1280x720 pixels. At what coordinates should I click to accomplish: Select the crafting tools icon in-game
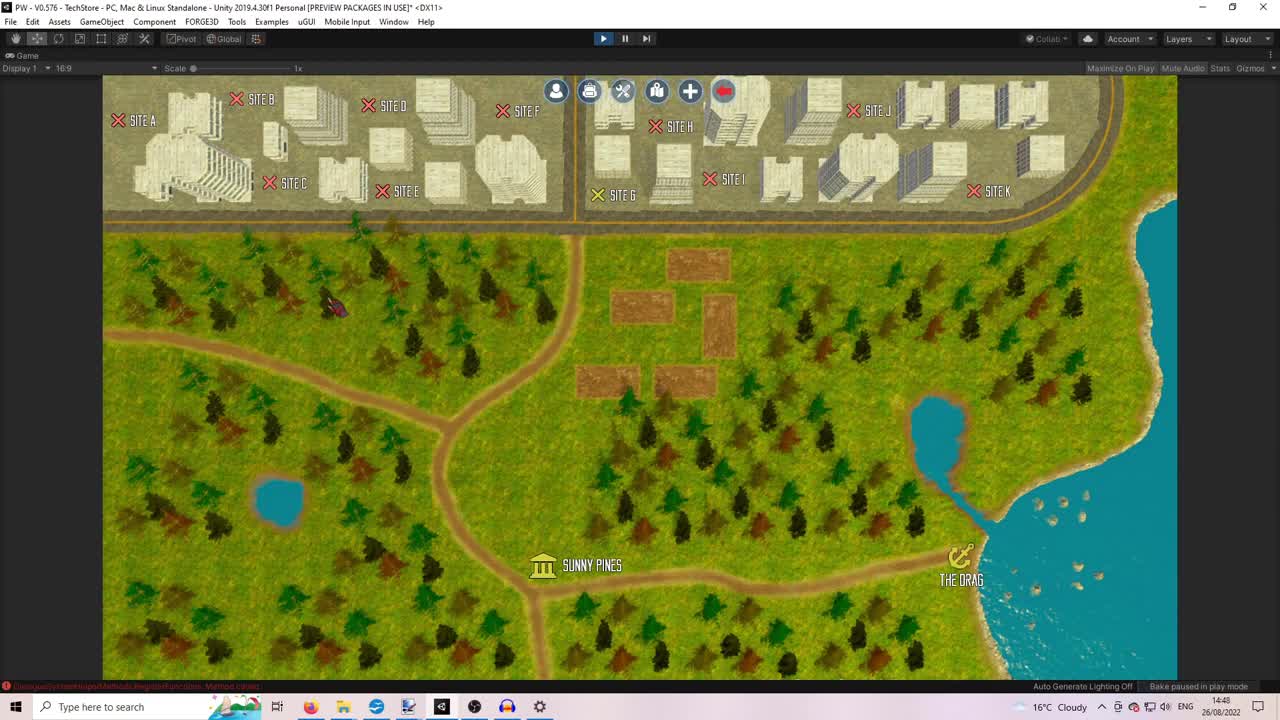pos(623,91)
